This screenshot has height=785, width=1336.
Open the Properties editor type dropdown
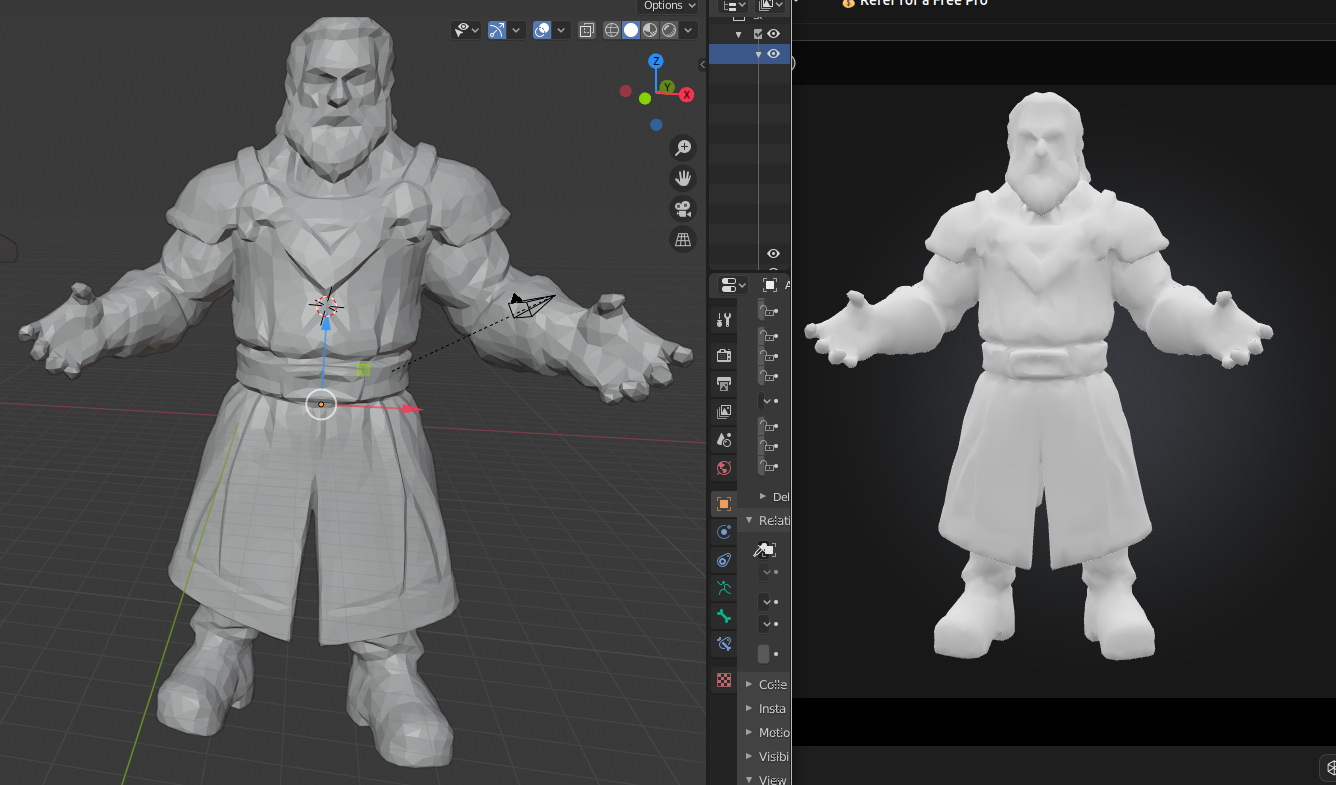tap(734, 285)
